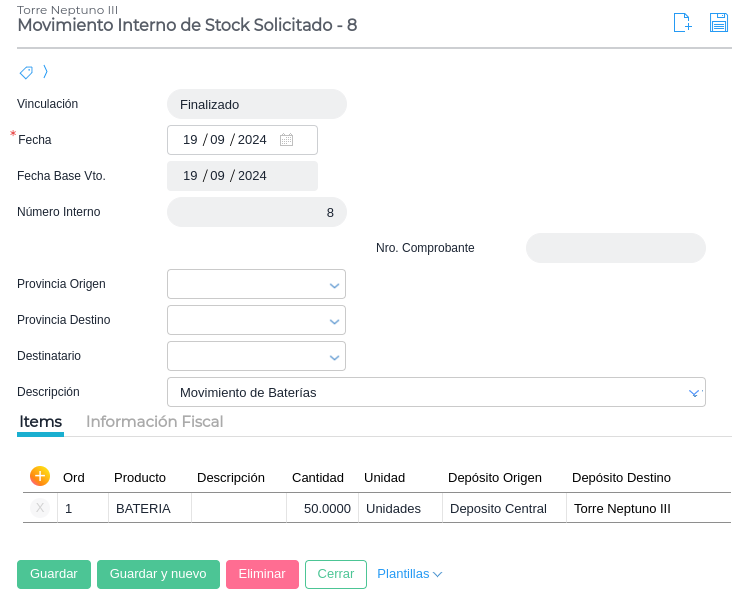Click the Nro. Comprobante input field
Screen dimensions: 732x593
point(615,248)
